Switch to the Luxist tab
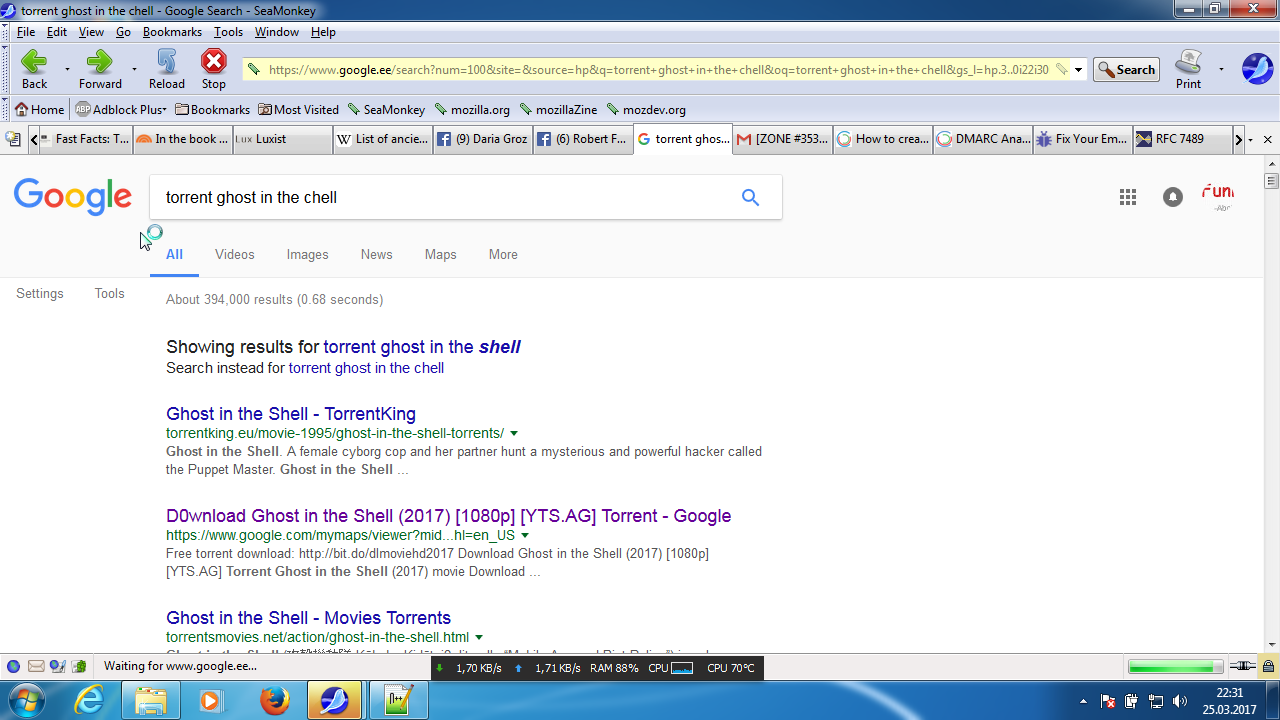Viewport: 1280px width, 720px height. coord(282,139)
